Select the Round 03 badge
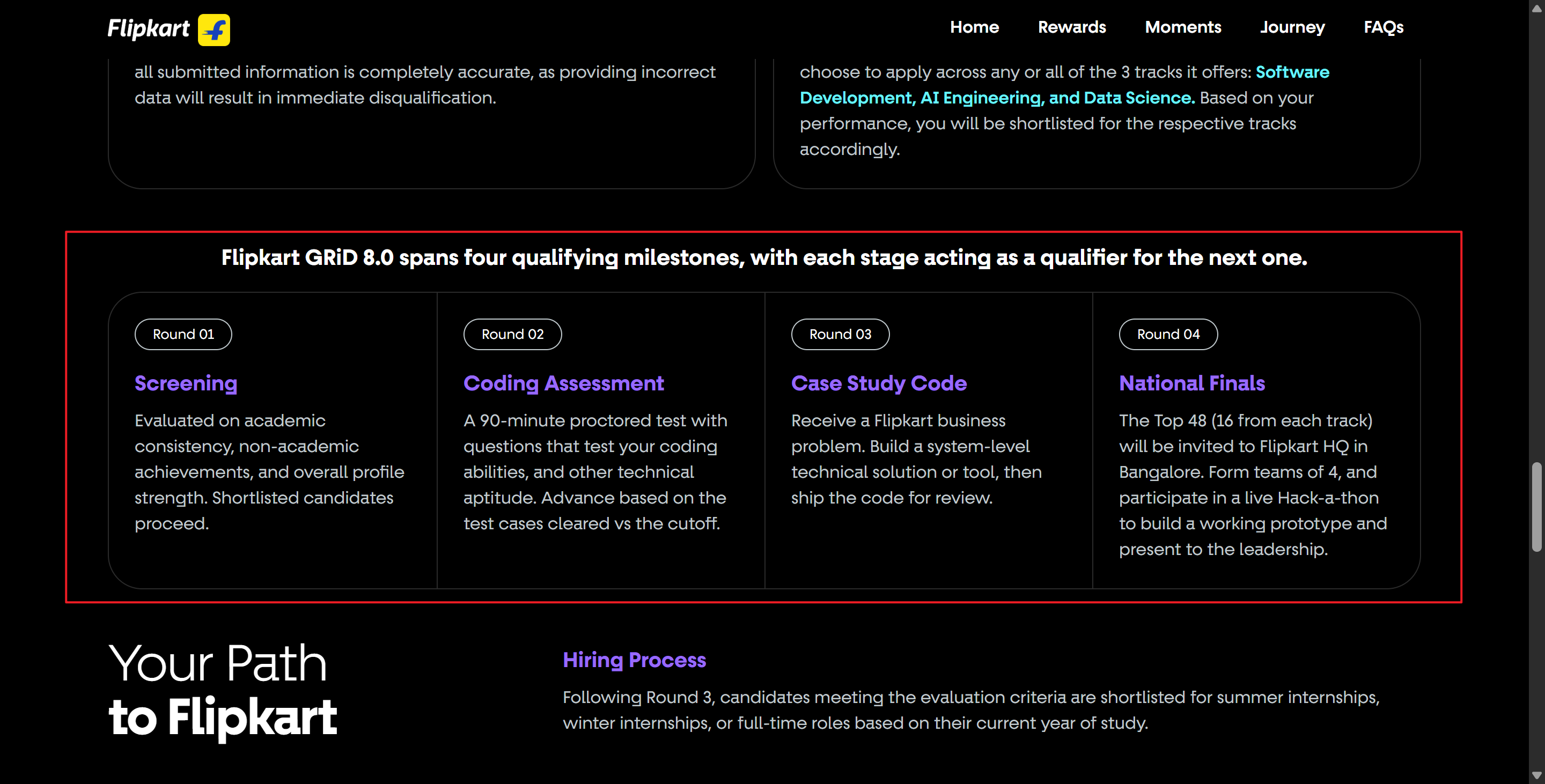Screen dimensions: 1545x784 pos(840,335)
